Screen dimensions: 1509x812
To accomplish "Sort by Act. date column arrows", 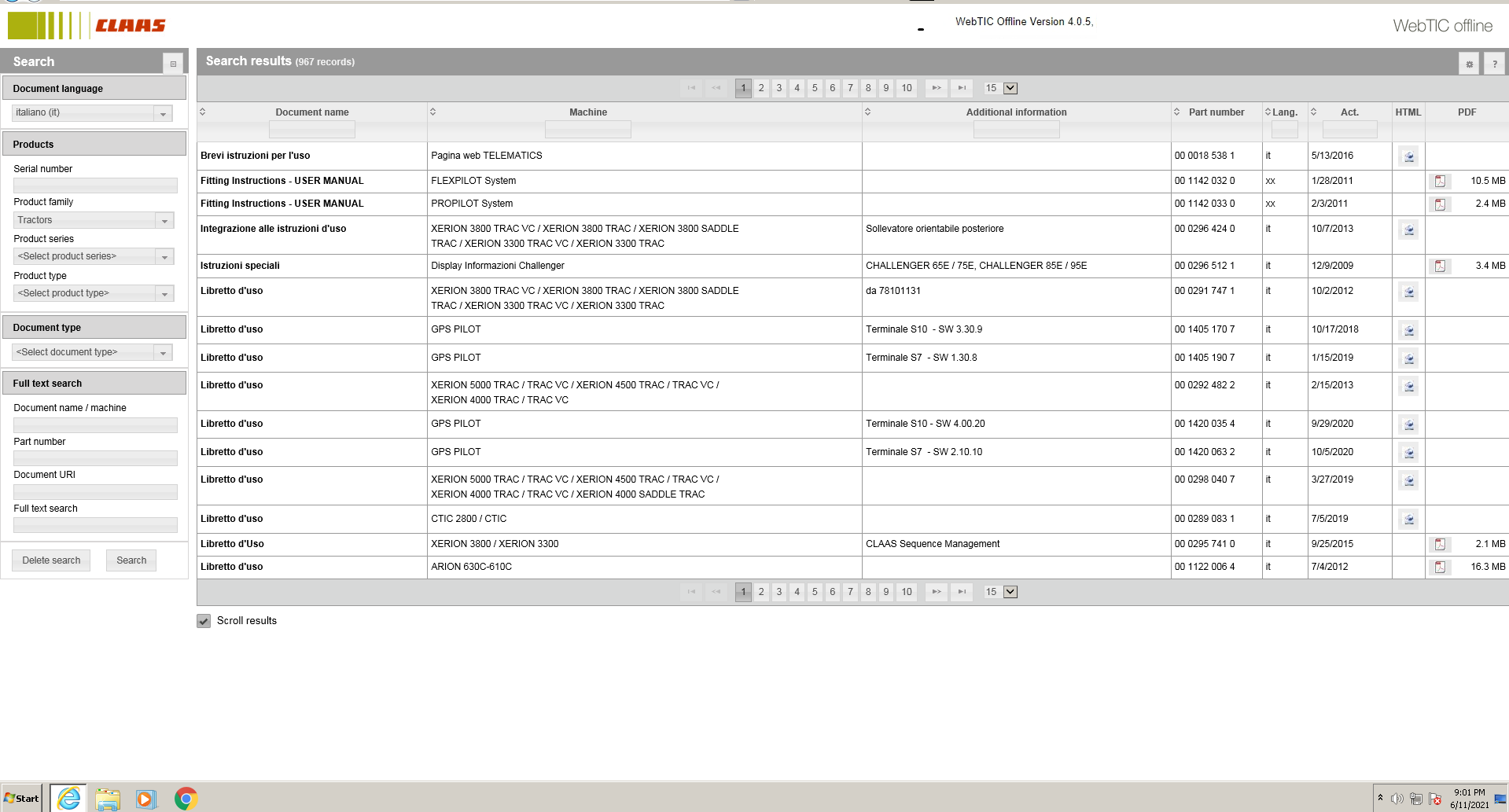I will pyautogui.click(x=1313, y=112).
